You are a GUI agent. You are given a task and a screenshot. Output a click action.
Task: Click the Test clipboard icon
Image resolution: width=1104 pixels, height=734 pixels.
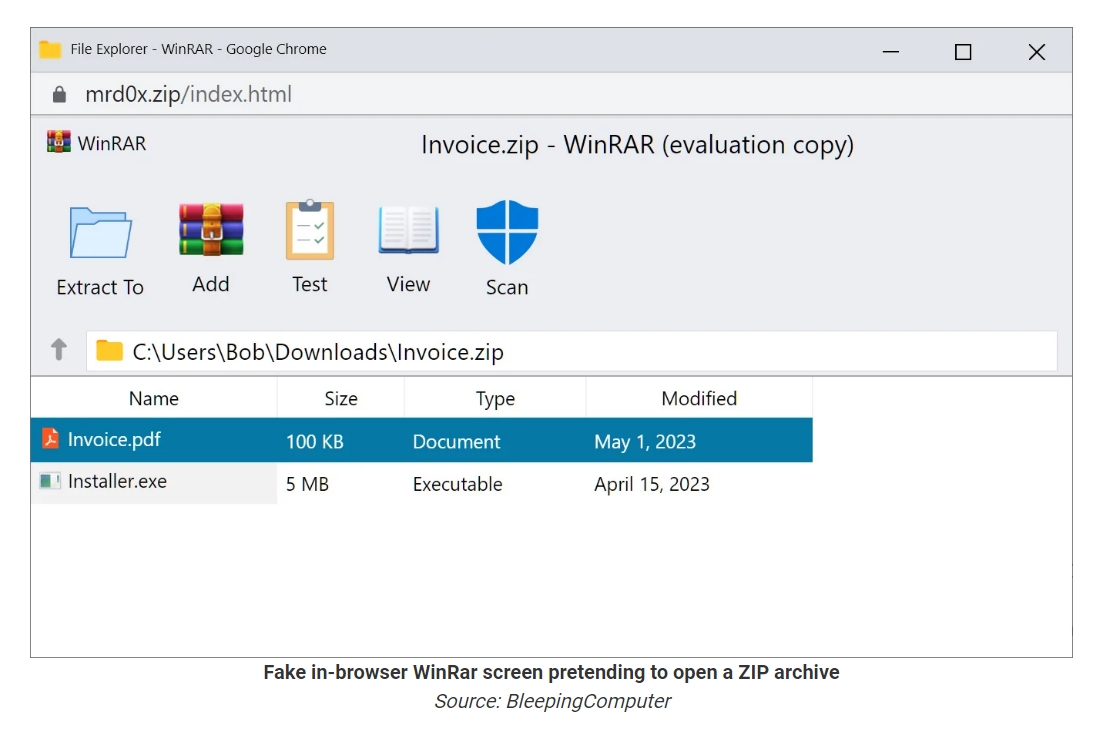click(x=310, y=230)
